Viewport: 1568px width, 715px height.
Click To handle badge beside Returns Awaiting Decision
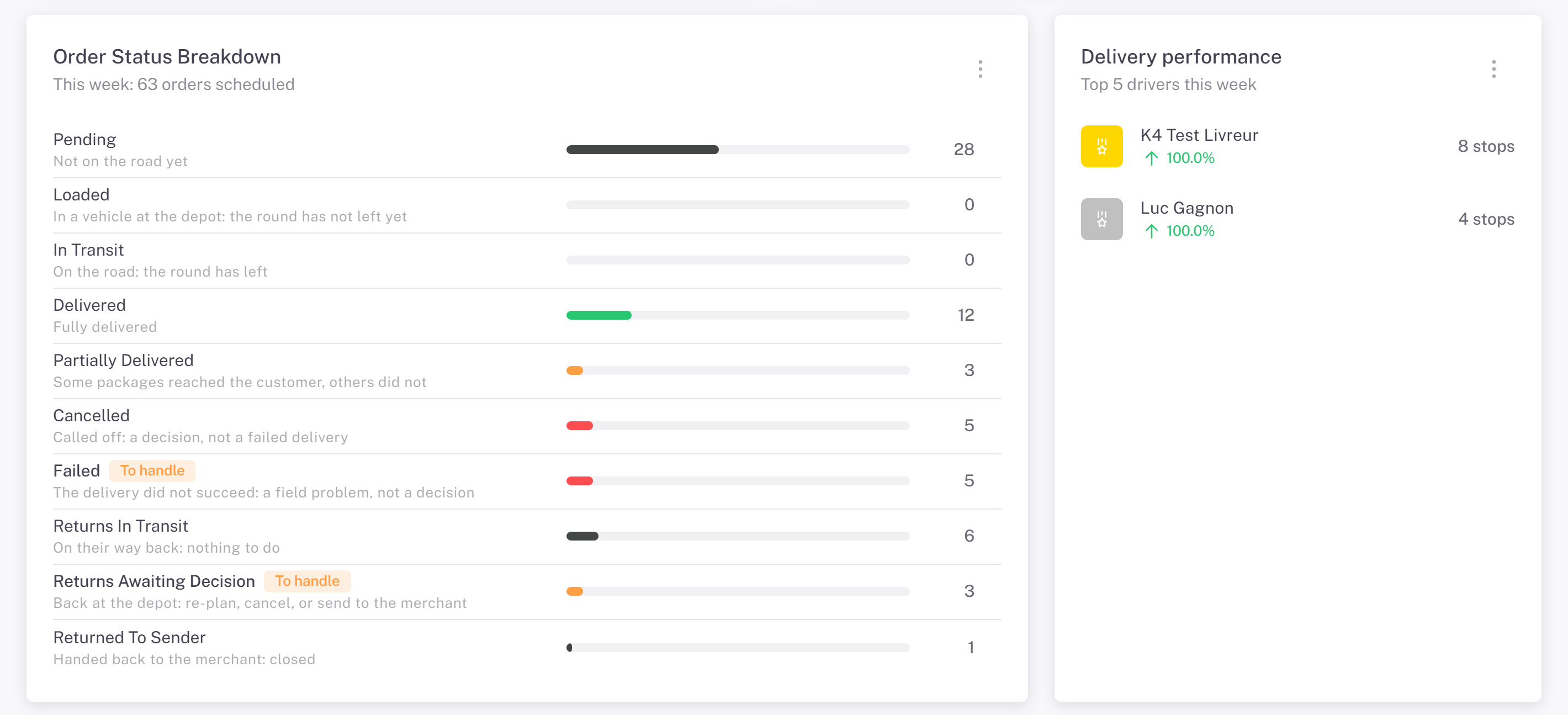click(307, 581)
